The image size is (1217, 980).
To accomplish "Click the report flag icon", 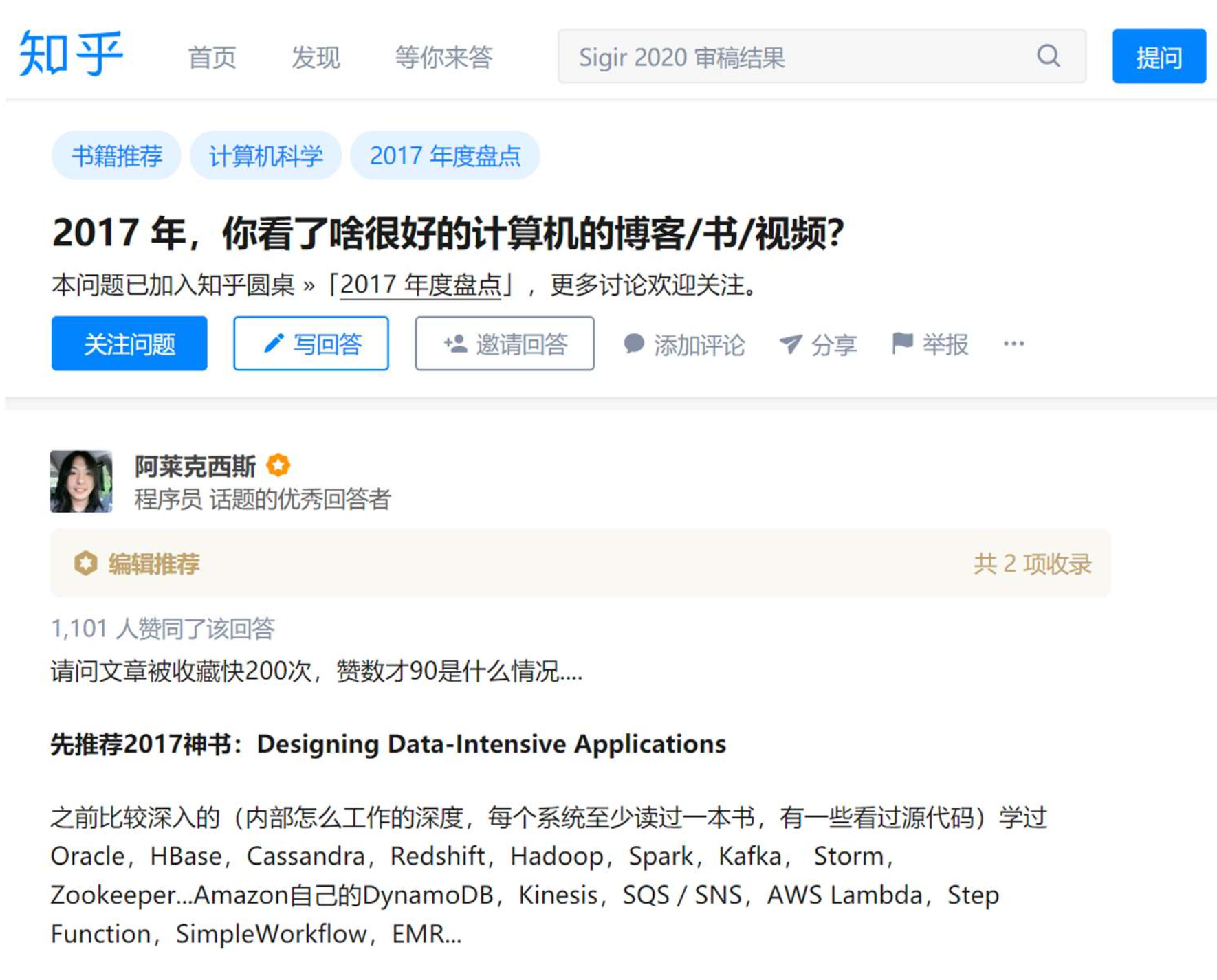I will tap(901, 342).
